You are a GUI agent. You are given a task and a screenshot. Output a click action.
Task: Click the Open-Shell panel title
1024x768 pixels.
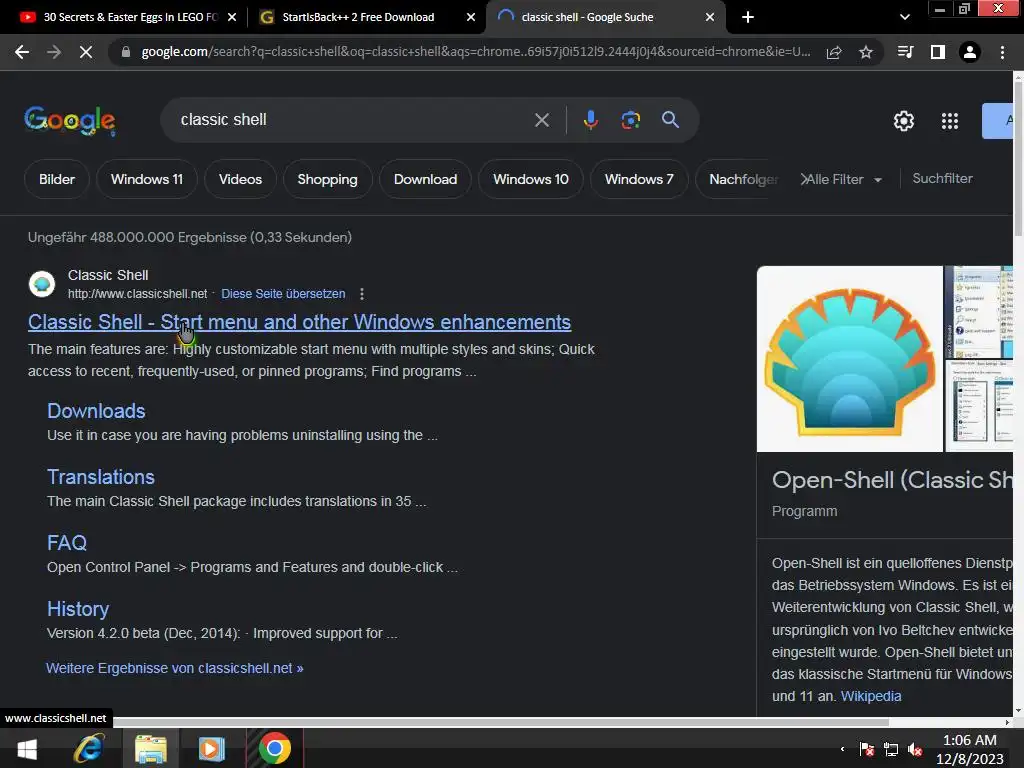click(892, 480)
